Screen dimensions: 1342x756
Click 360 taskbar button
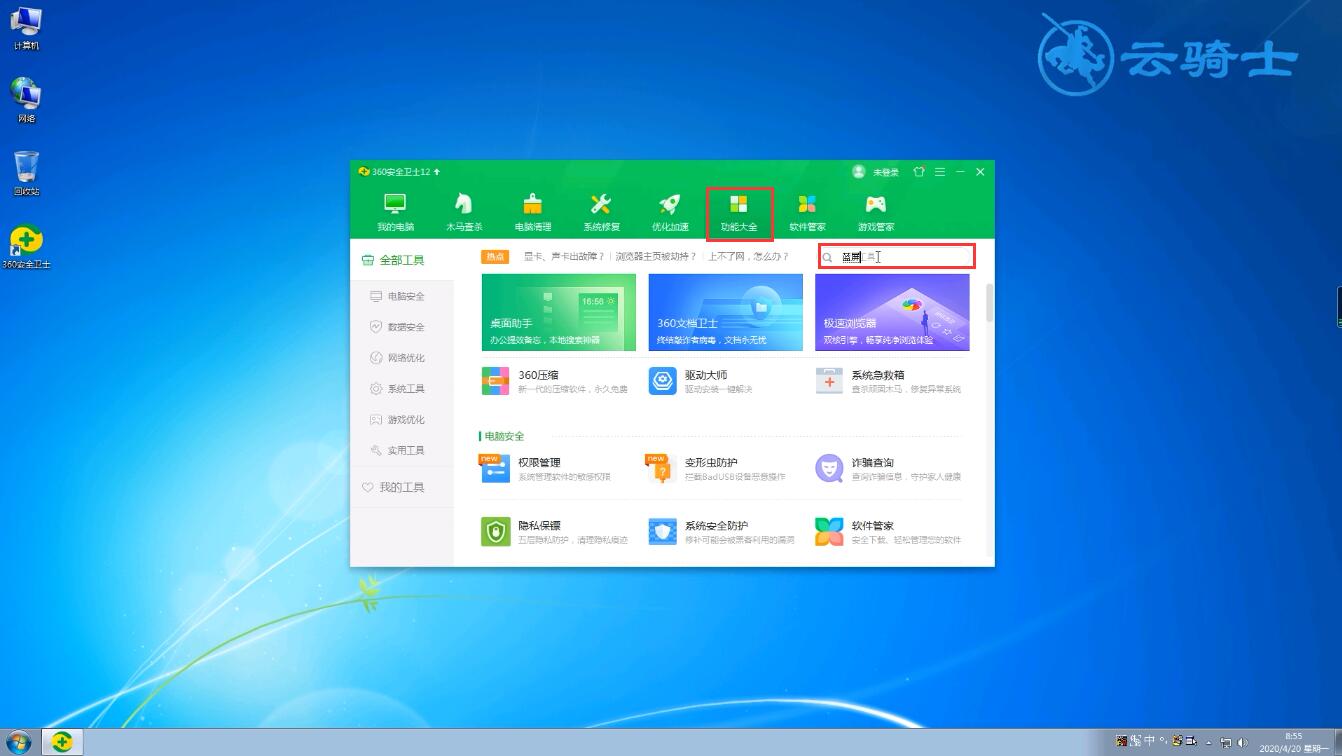pyautogui.click(x=62, y=742)
